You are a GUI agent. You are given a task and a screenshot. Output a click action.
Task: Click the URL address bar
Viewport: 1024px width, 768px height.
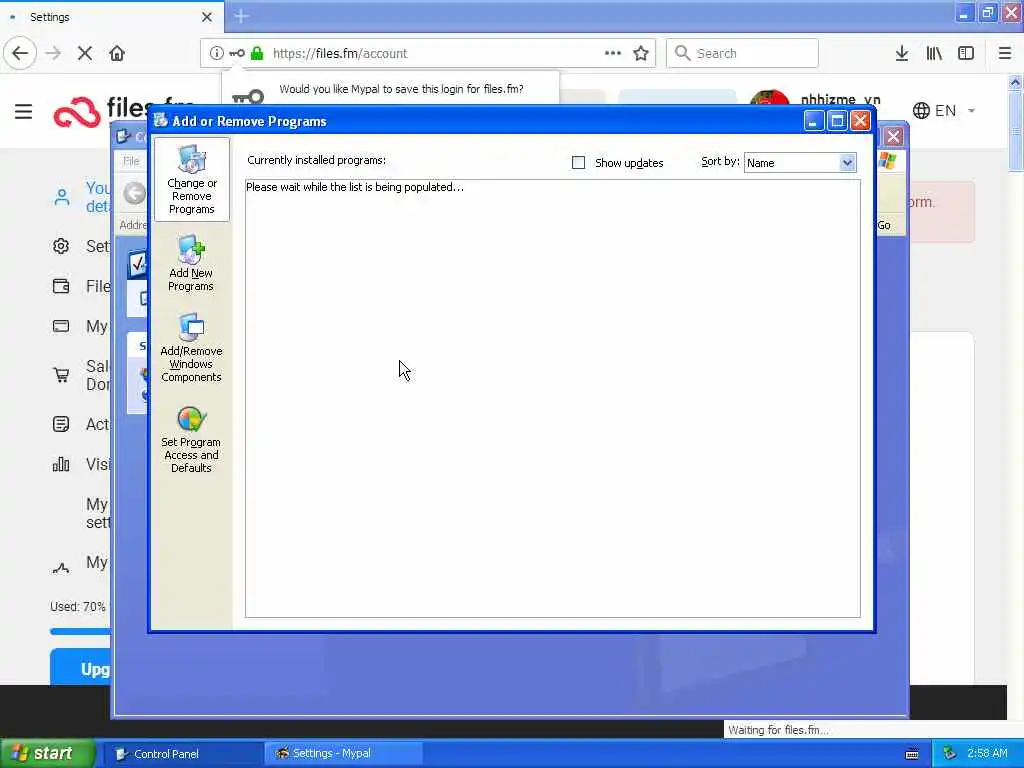tap(428, 54)
